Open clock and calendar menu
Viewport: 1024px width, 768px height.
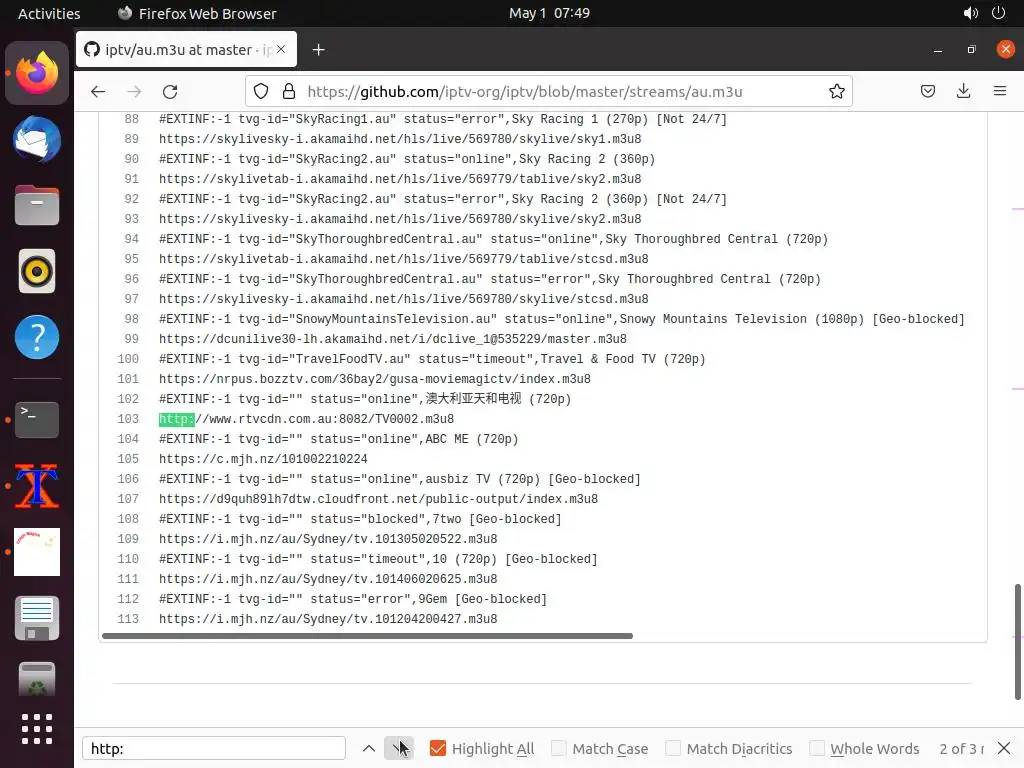[x=549, y=13]
